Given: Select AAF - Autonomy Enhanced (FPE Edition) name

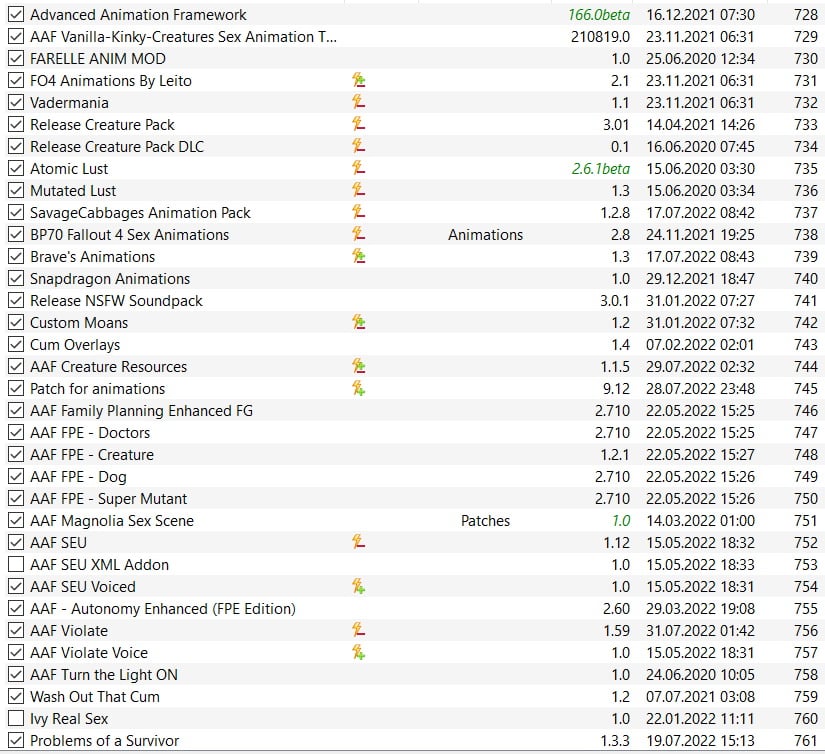Looking at the screenshot, I should click(x=163, y=609).
